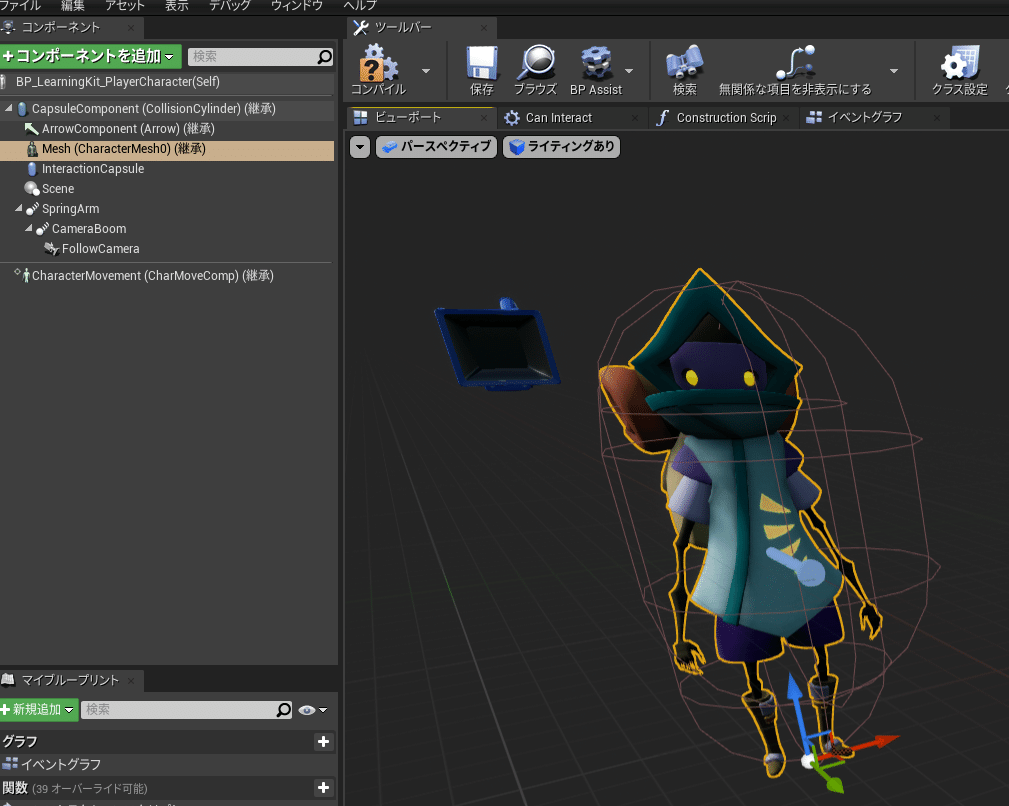Select the InteractionCapsule component
The height and width of the screenshot is (806, 1009).
[x=93, y=169]
